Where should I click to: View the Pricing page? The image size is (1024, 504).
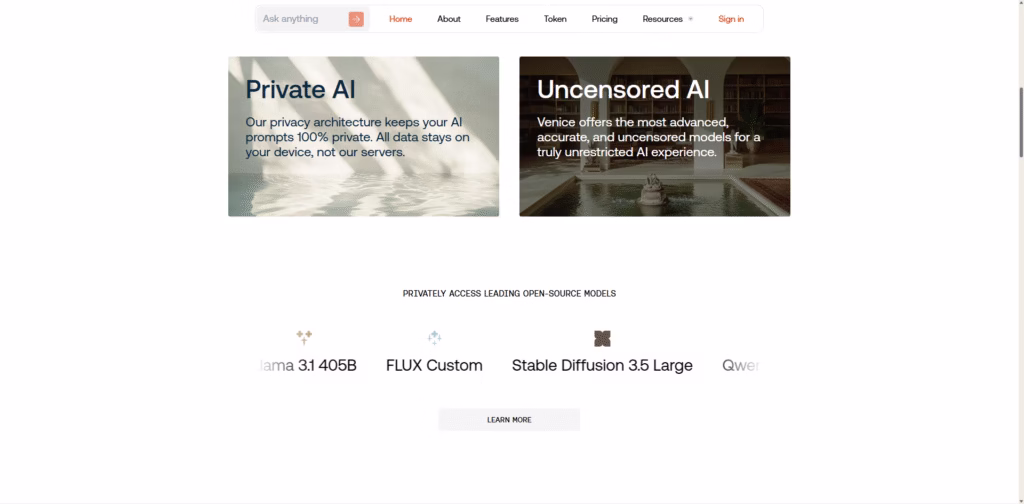(x=605, y=19)
